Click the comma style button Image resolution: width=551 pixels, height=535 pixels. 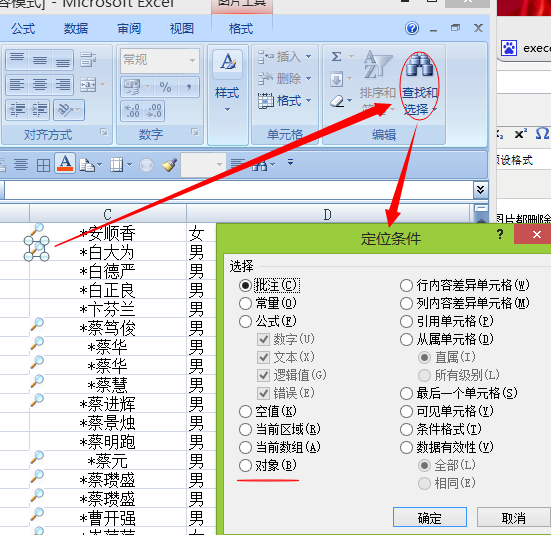189,87
